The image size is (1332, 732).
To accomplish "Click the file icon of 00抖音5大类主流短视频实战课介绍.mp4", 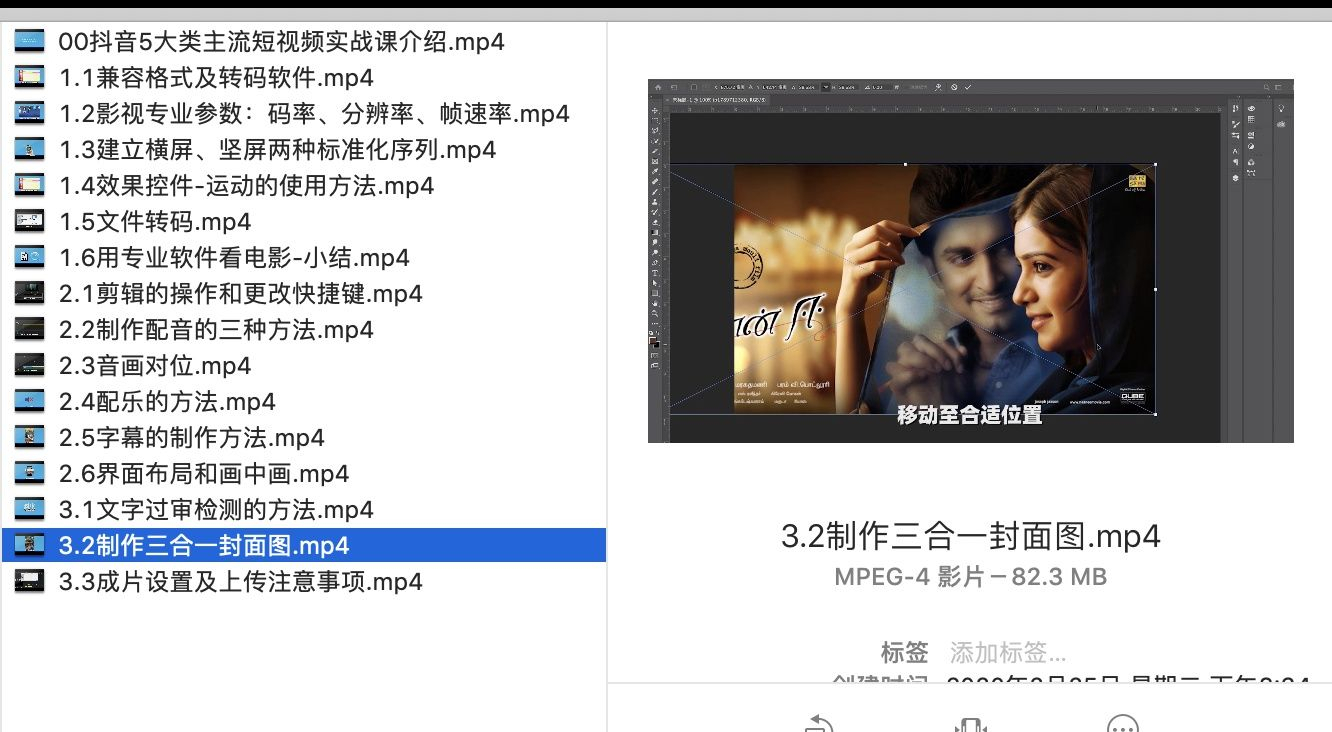I will pos(30,42).
